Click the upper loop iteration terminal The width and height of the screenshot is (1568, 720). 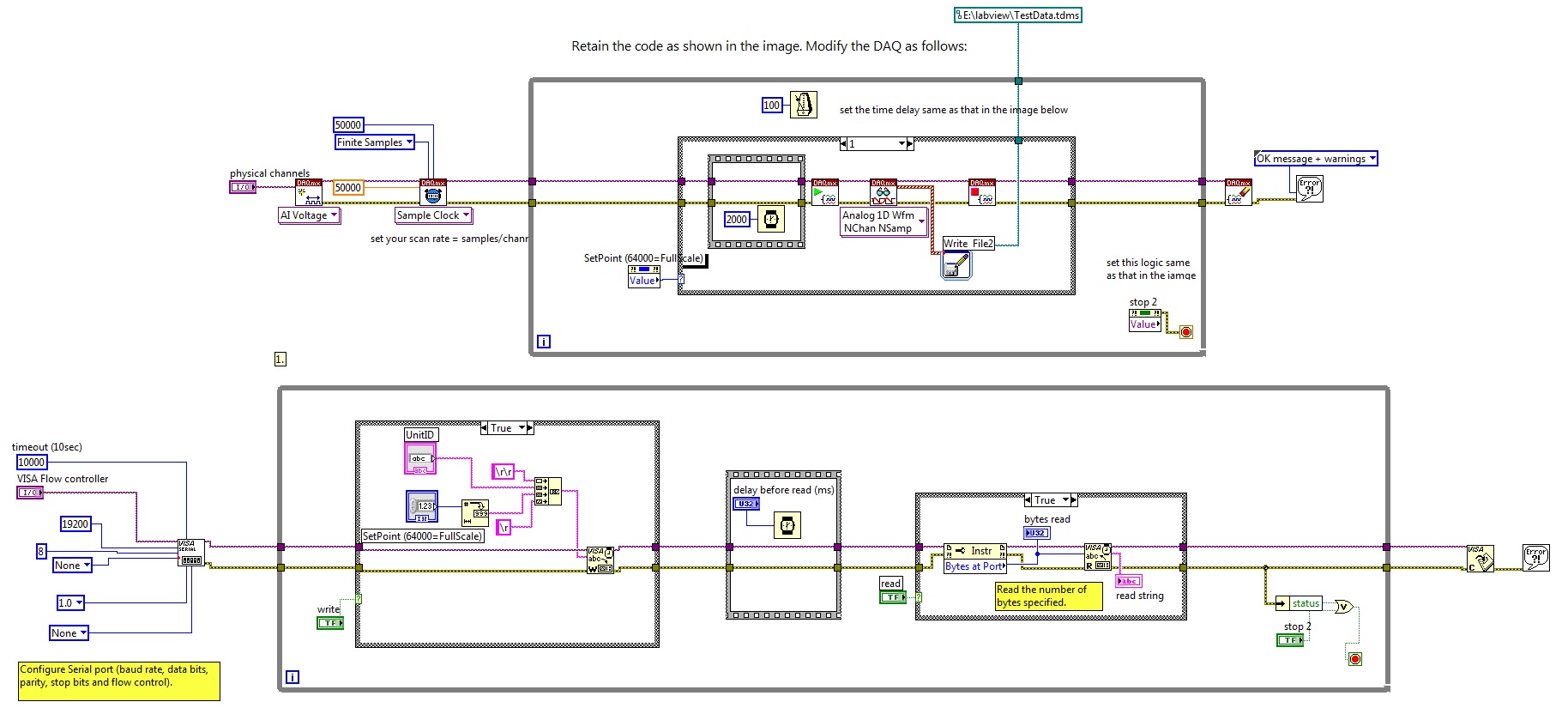(544, 342)
